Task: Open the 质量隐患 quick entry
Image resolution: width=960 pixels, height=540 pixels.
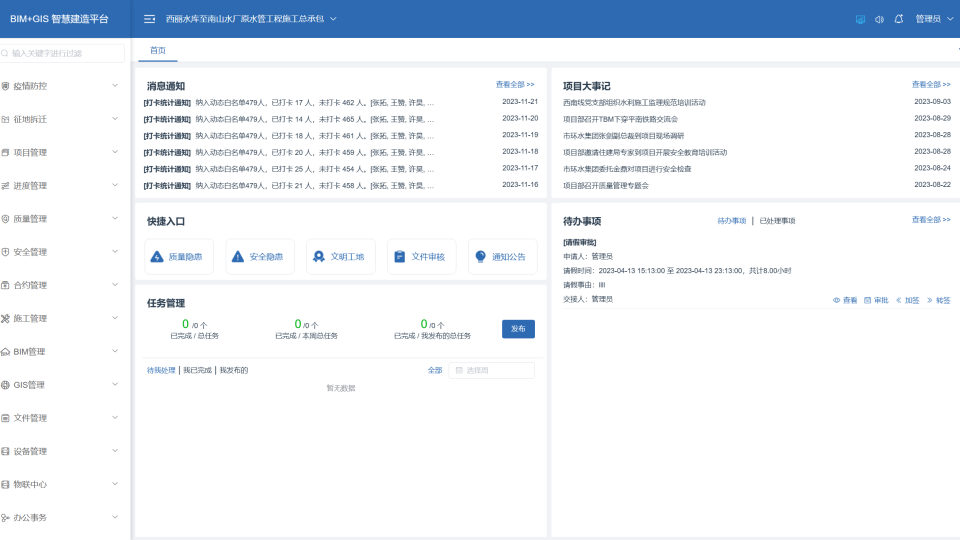Action: (x=179, y=257)
